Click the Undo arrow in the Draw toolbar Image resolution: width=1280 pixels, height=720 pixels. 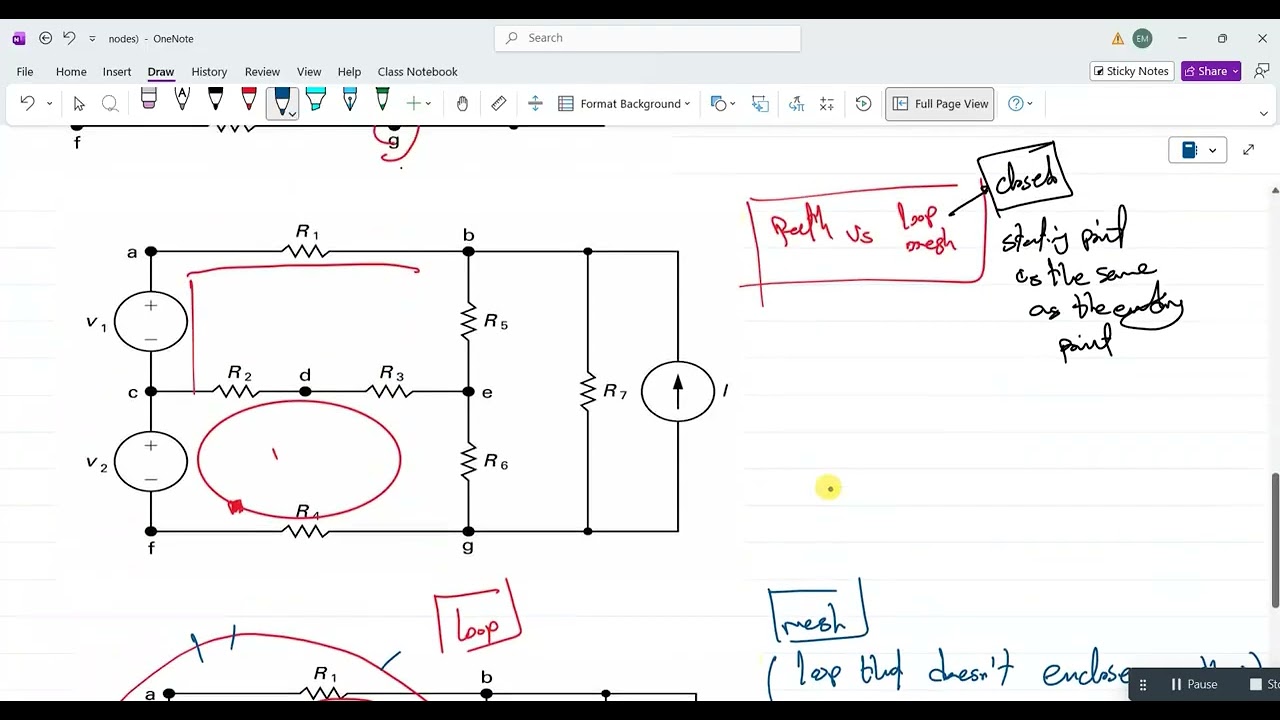pyautogui.click(x=27, y=103)
